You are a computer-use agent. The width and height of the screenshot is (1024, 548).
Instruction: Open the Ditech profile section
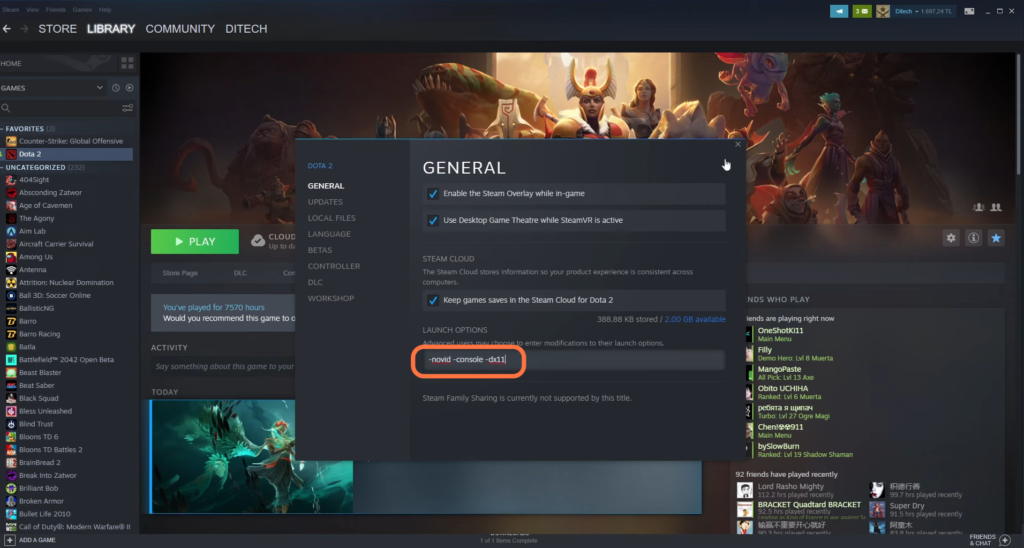point(246,29)
